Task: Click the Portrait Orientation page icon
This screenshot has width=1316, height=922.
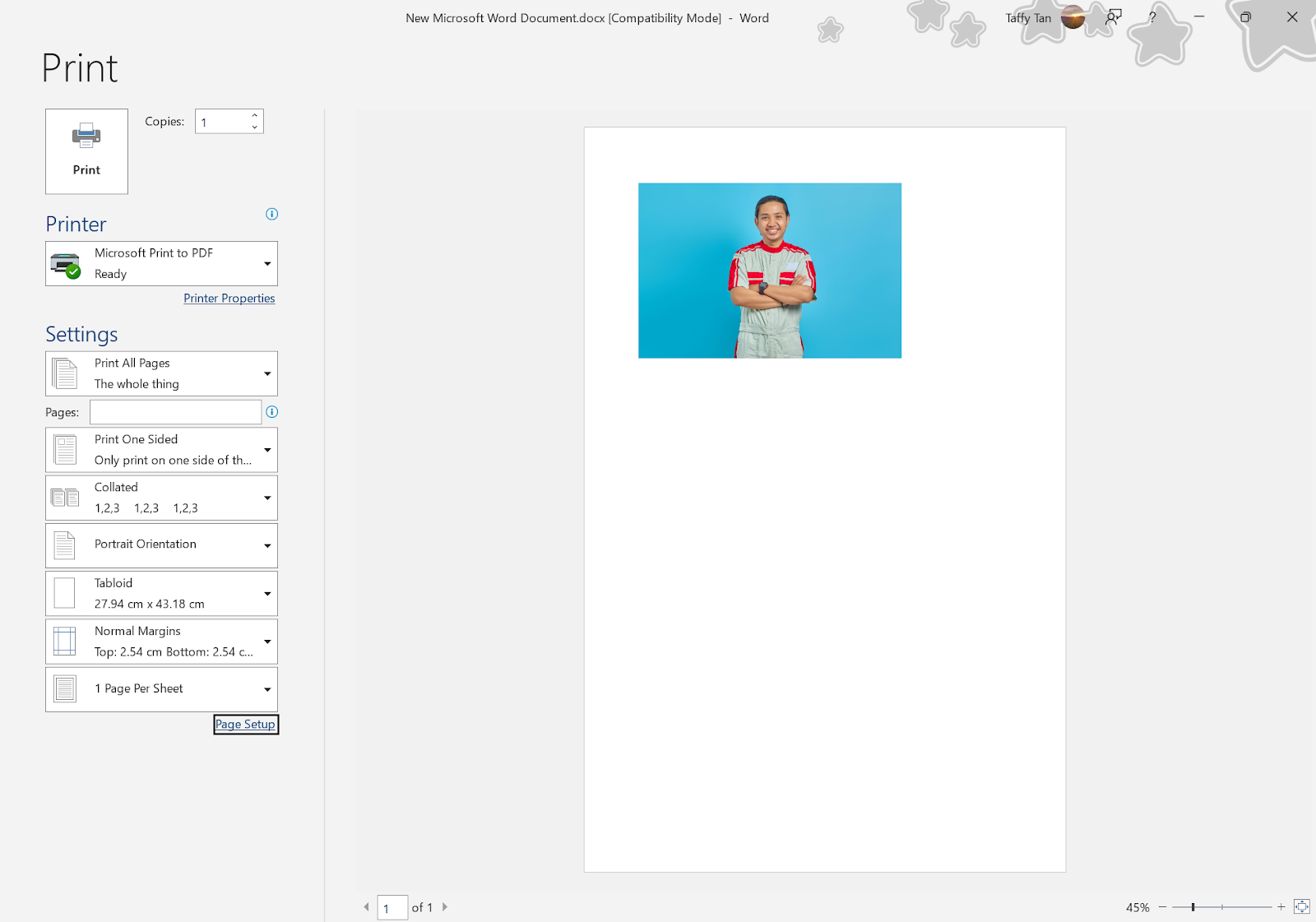Action: (64, 545)
